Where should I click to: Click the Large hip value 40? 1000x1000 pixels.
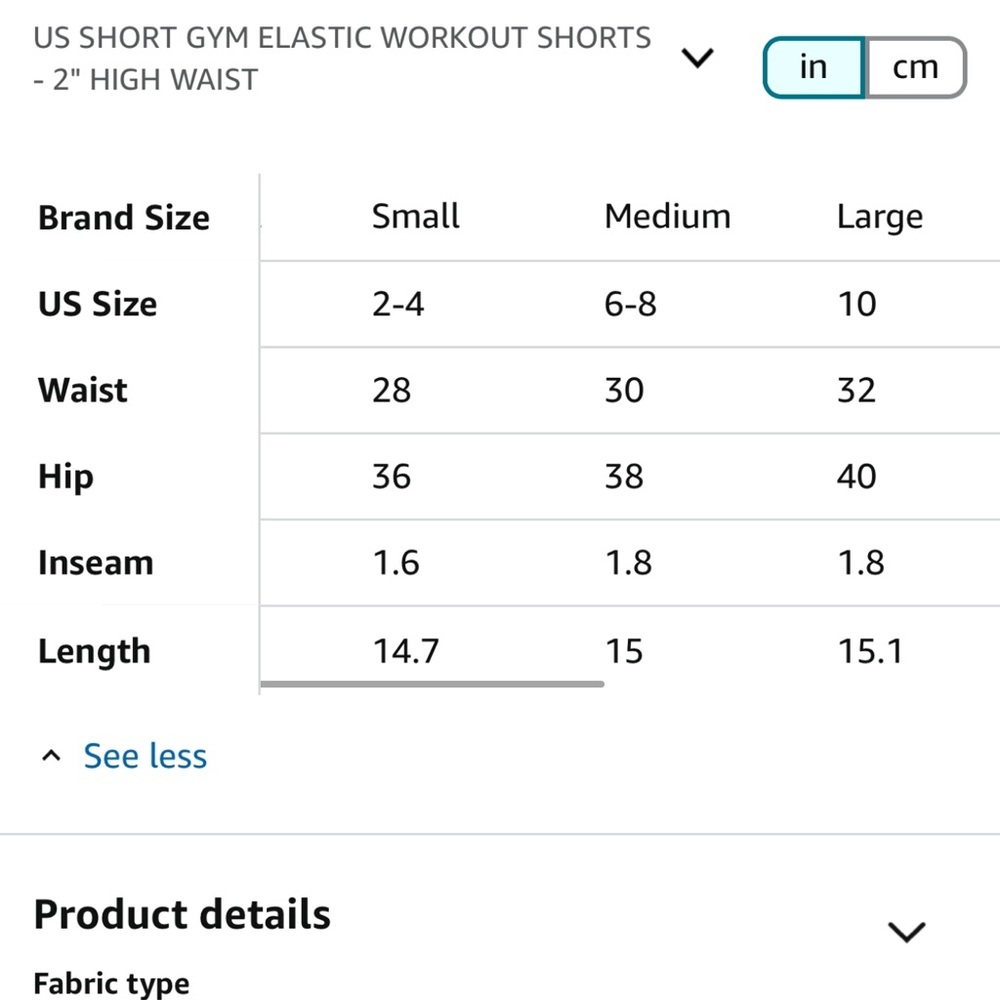click(x=856, y=477)
